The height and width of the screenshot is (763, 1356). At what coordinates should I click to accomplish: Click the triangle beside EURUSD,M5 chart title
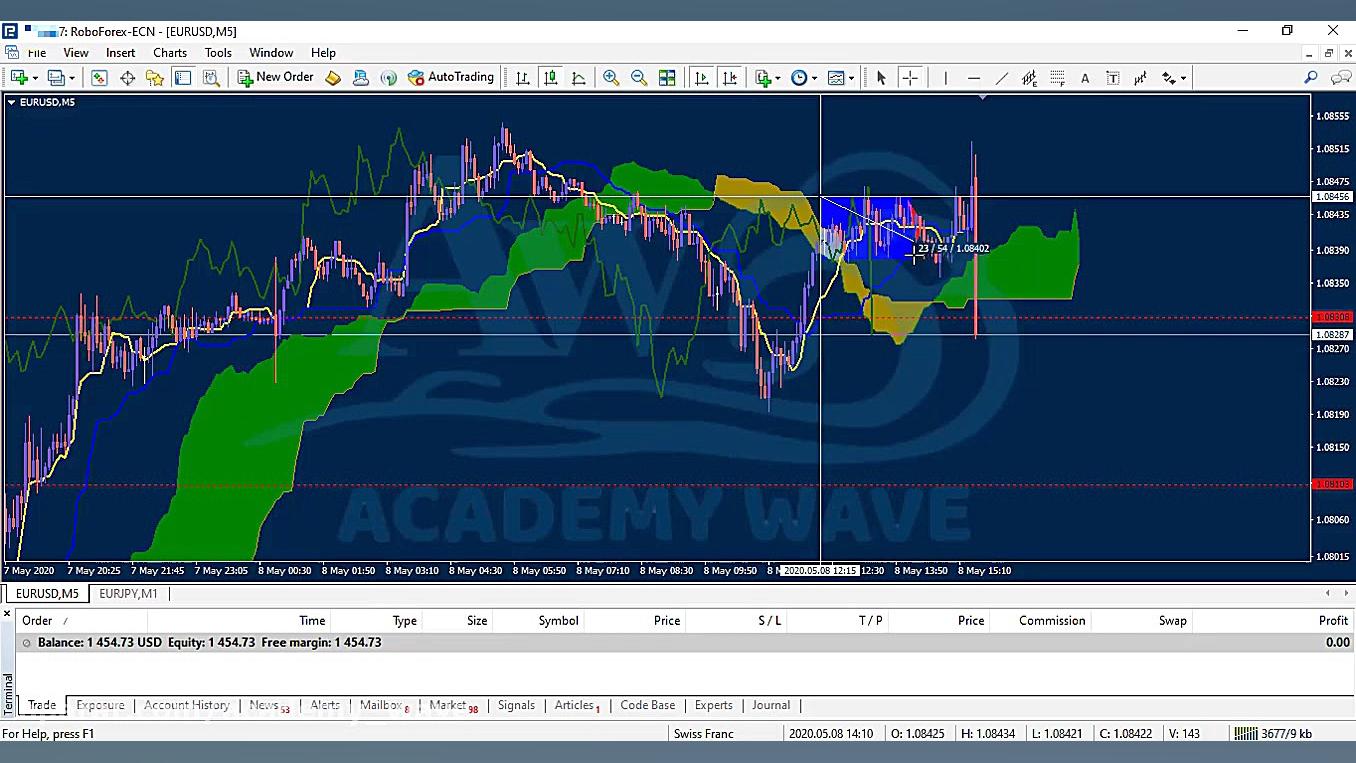pos(11,102)
